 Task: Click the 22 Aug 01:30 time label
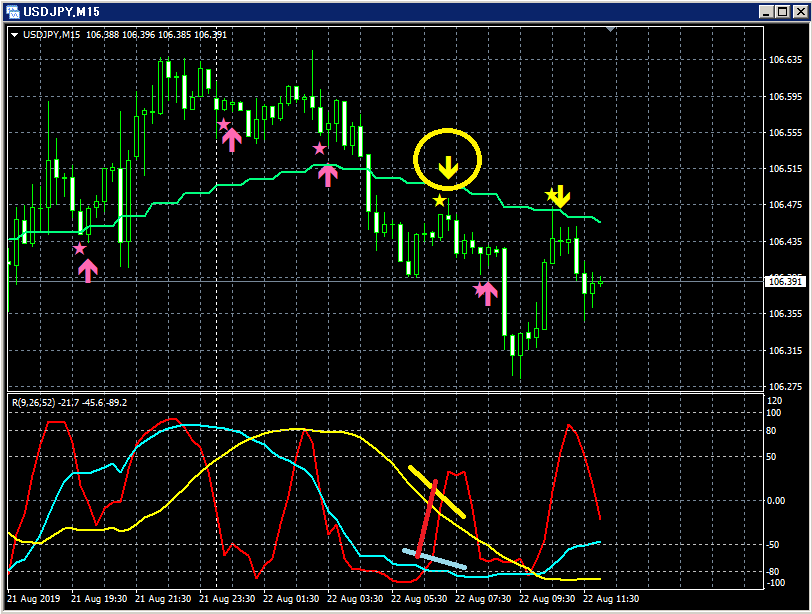(291, 598)
